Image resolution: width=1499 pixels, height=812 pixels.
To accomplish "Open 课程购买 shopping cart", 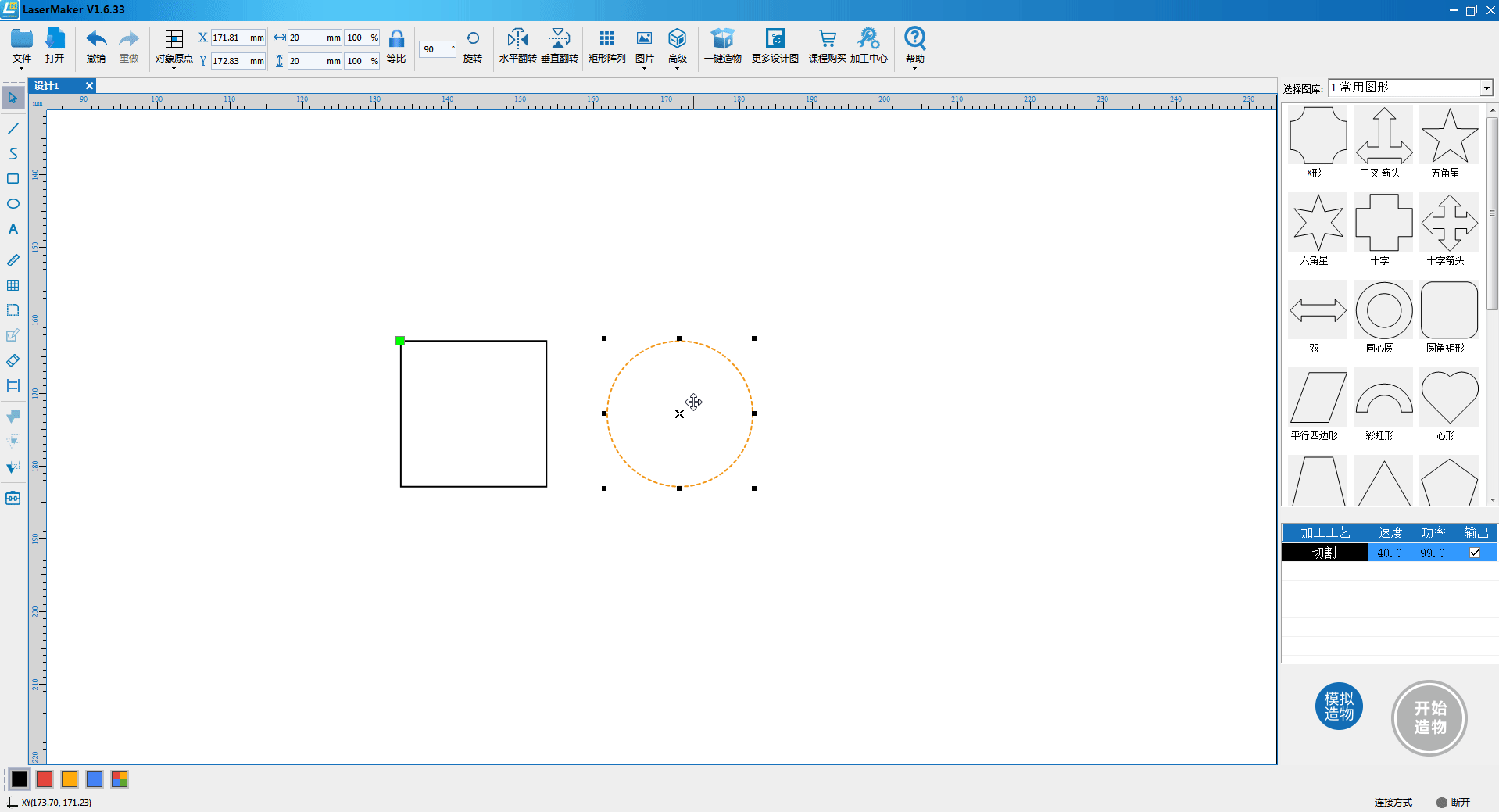I will pos(827,38).
